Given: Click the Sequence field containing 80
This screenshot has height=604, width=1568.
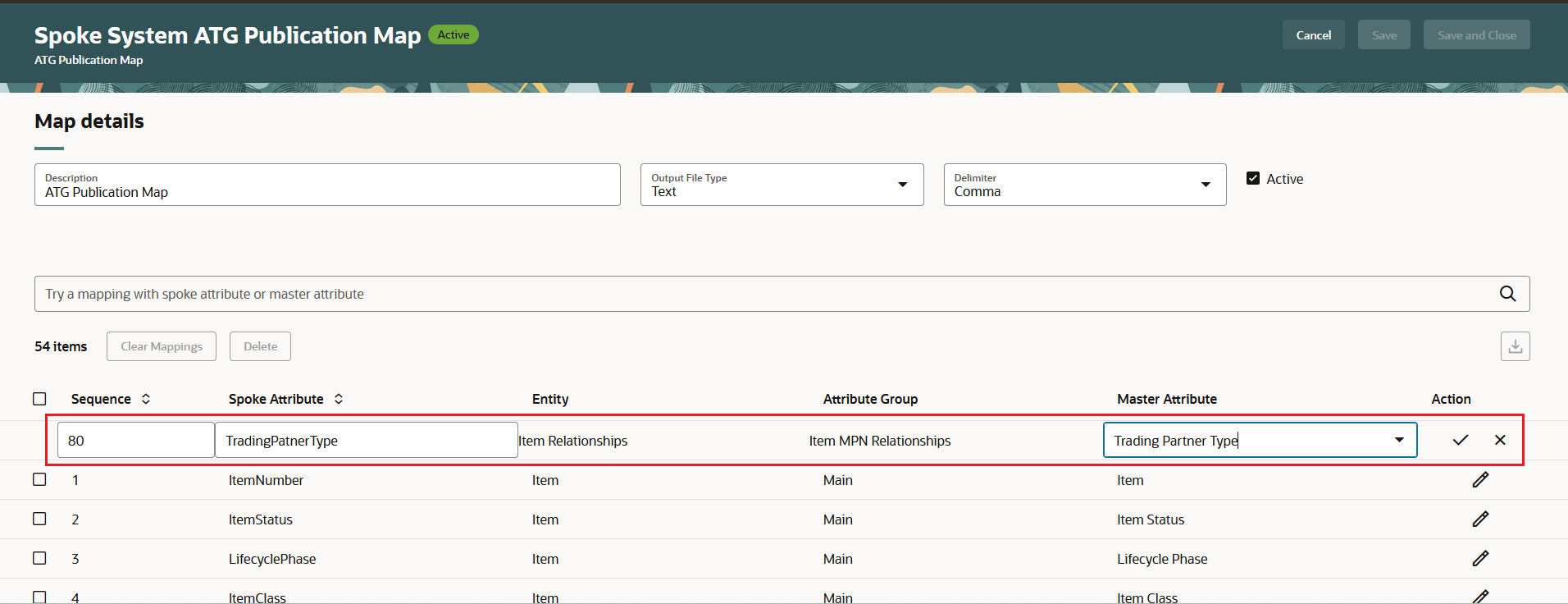Looking at the screenshot, I should tap(136, 440).
